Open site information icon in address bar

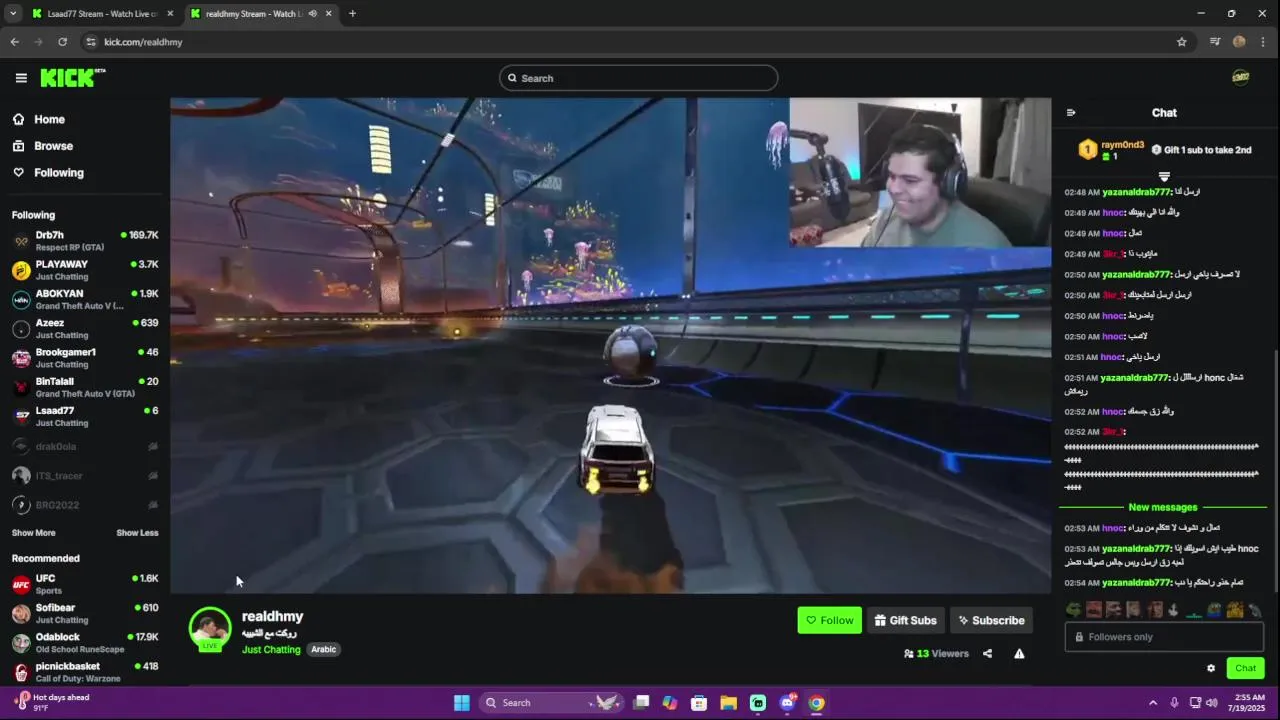[x=91, y=42]
